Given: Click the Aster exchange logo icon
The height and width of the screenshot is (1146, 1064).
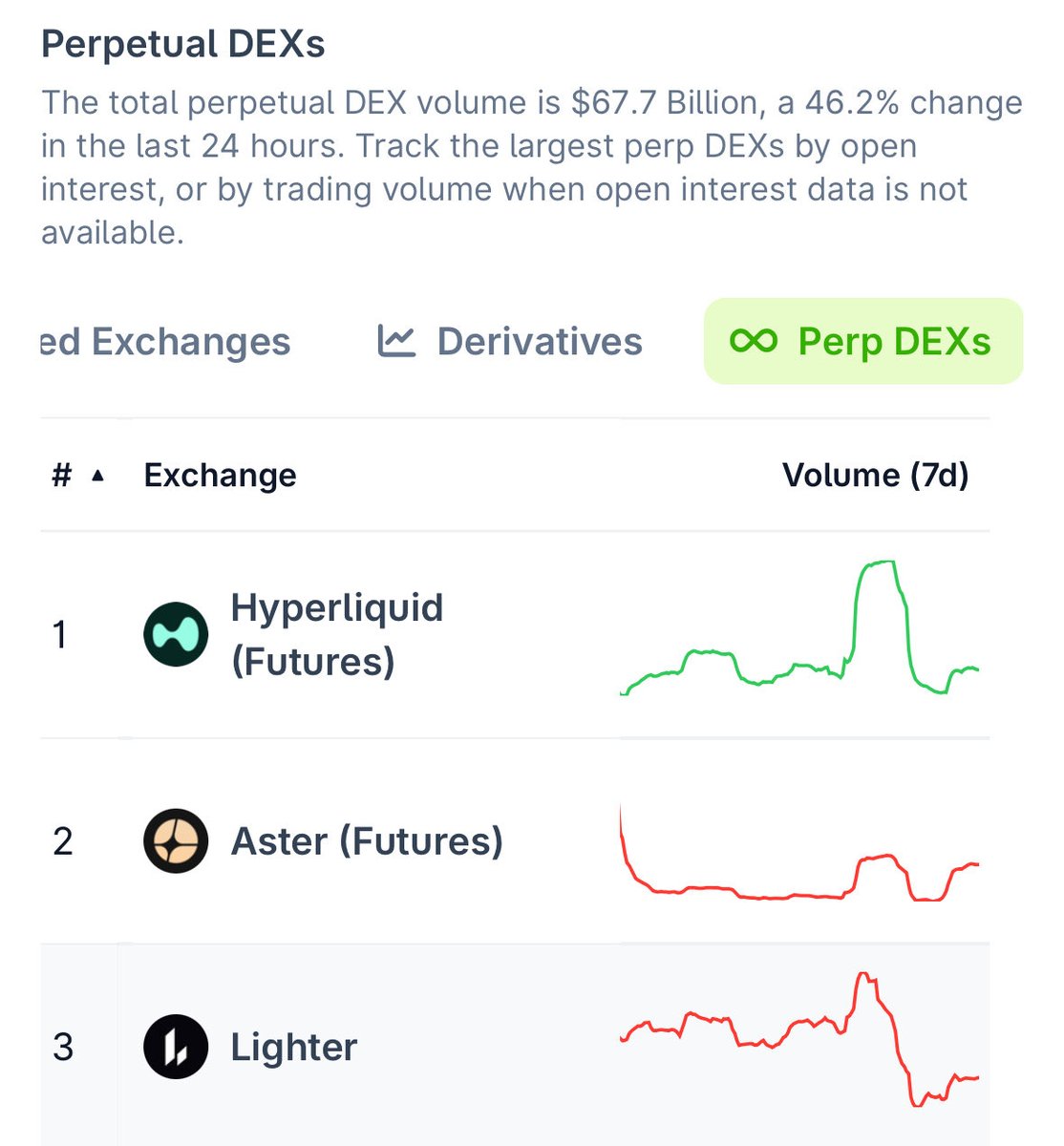Looking at the screenshot, I should pyautogui.click(x=176, y=840).
